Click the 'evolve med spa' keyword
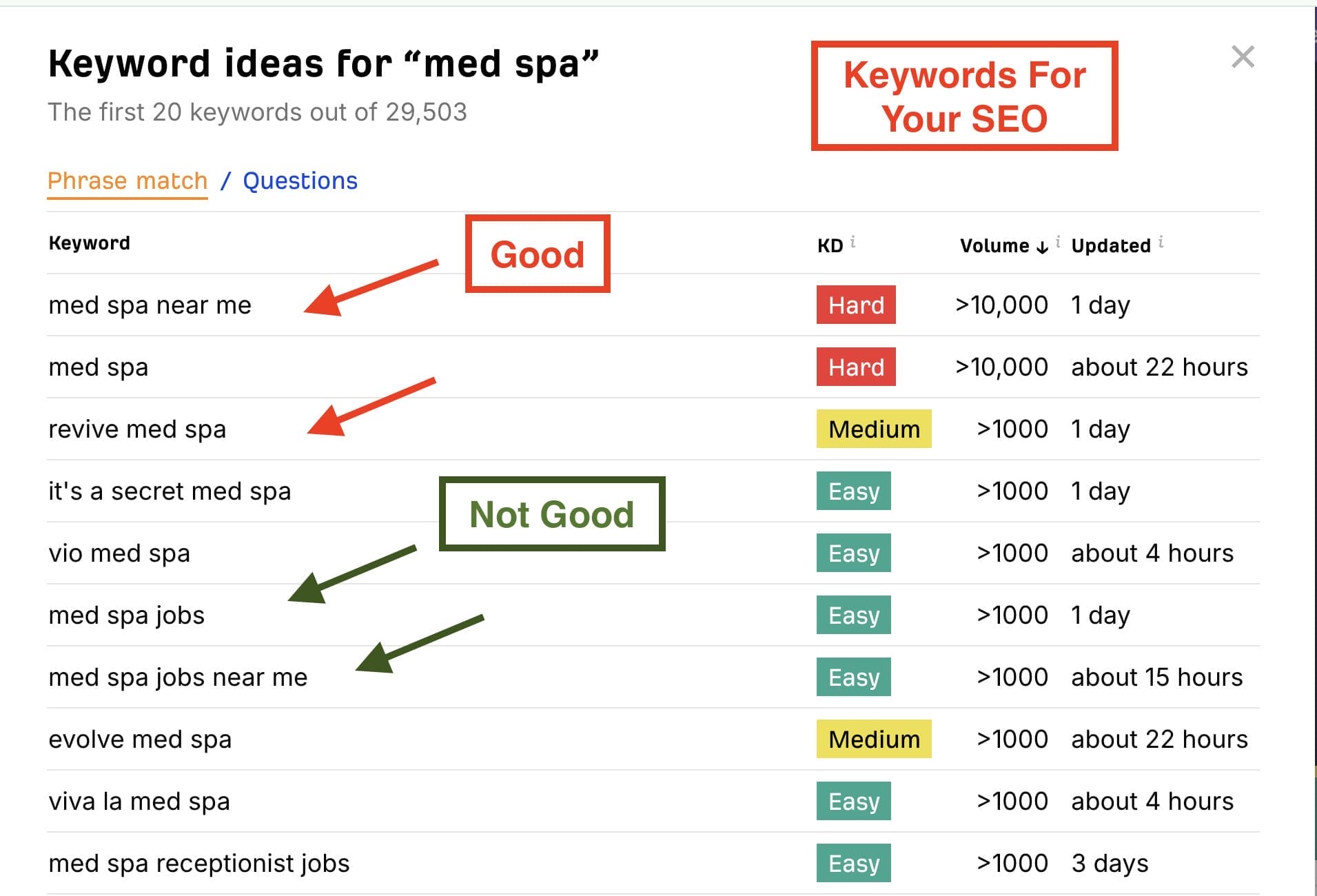Screen dimensions: 1317x896 coord(140,740)
